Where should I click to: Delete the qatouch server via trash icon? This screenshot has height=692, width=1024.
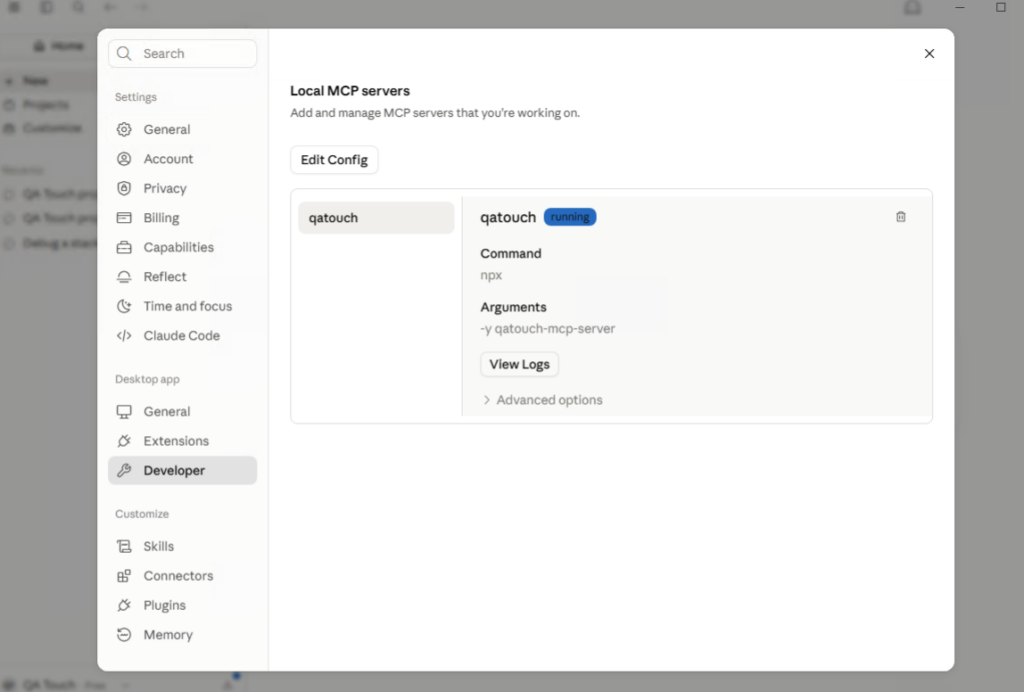(901, 217)
